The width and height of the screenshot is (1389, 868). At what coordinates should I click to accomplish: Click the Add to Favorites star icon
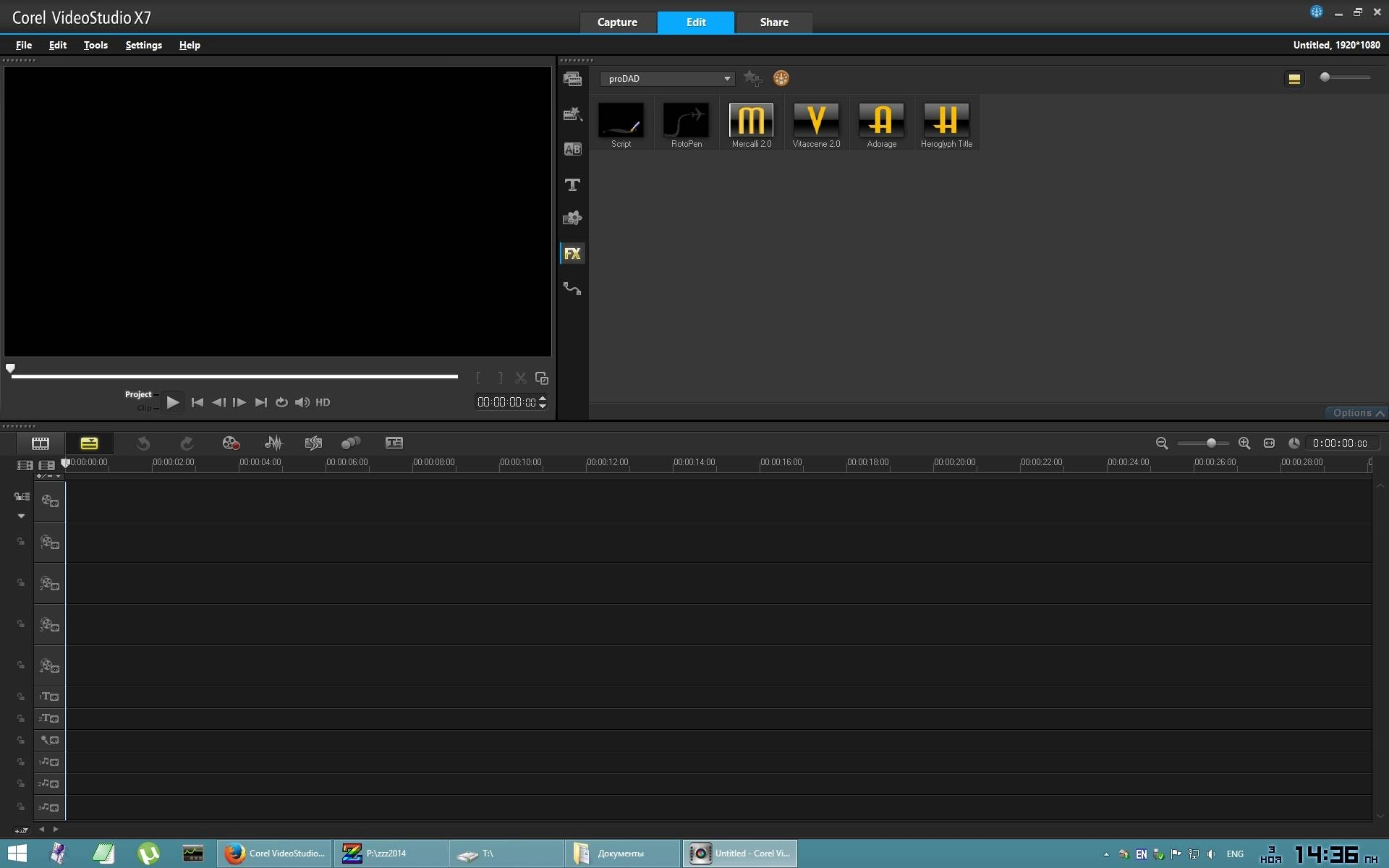752,78
